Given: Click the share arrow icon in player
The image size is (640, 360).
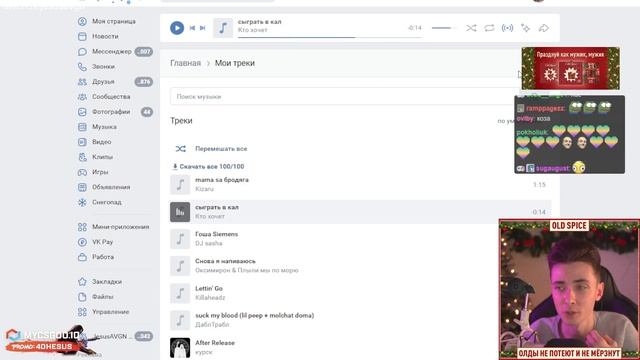Looking at the screenshot, I should pyautogui.click(x=544, y=28).
